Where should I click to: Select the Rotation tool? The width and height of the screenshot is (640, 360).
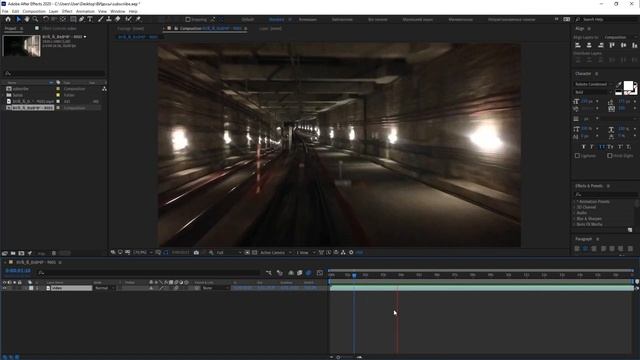tap(45, 19)
